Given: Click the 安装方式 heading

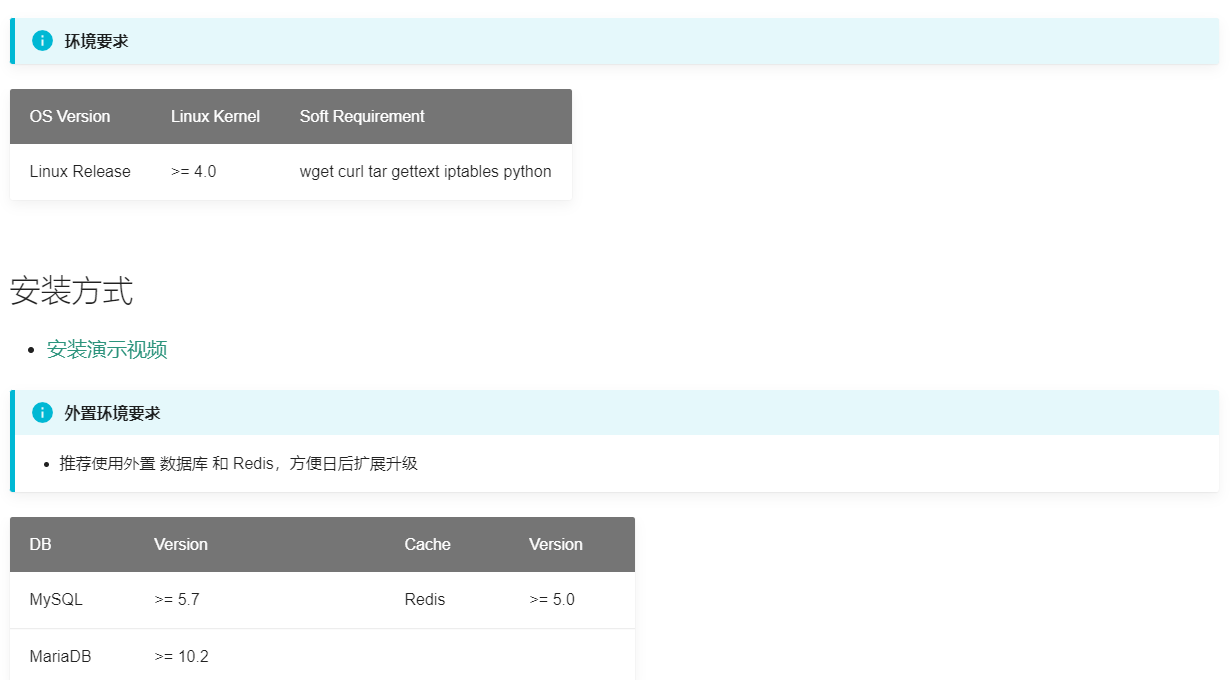Looking at the screenshot, I should [x=72, y=292].
